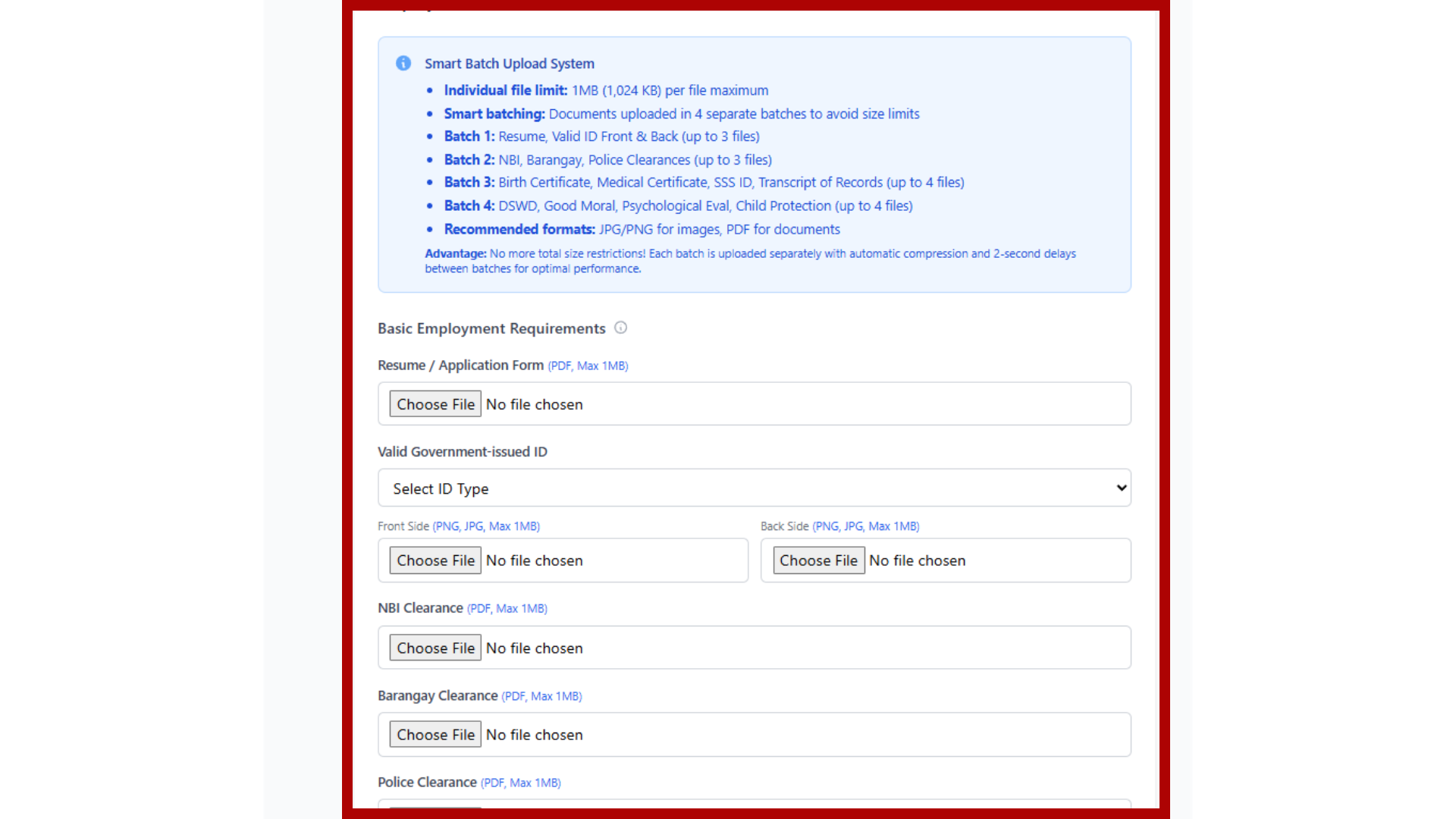Open the Select ID Type dropdown
This screenshot has height=819, width=1456.
pos(754,488)
